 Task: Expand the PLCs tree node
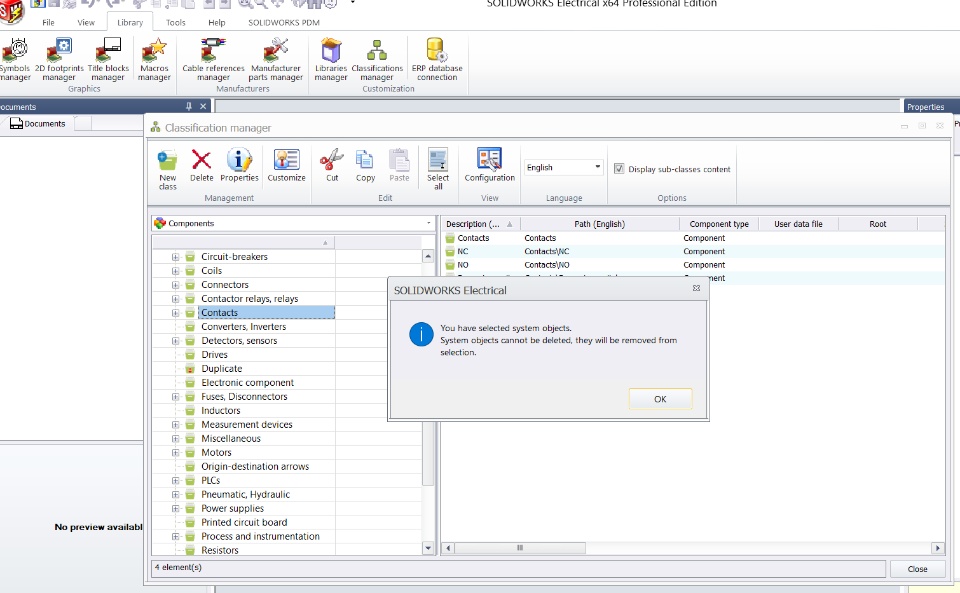[x=176, y=481]
